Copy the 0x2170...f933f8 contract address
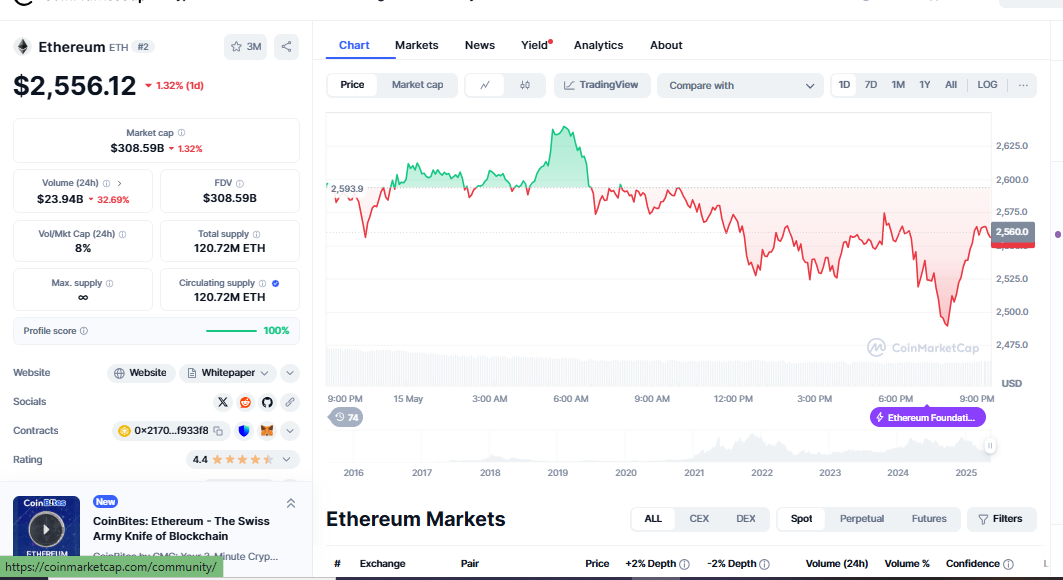Screen dimensions: 1063x580 point(218,431)
